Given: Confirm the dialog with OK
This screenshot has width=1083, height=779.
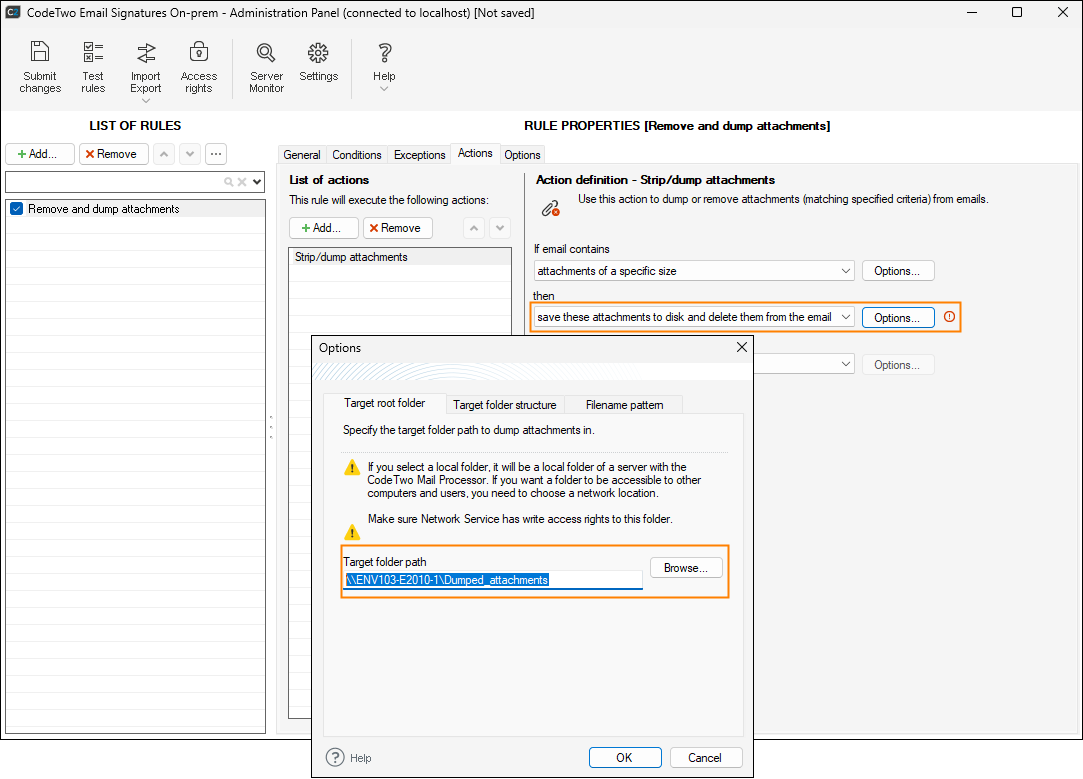Looking at the screenshot, I should [624, 757].
